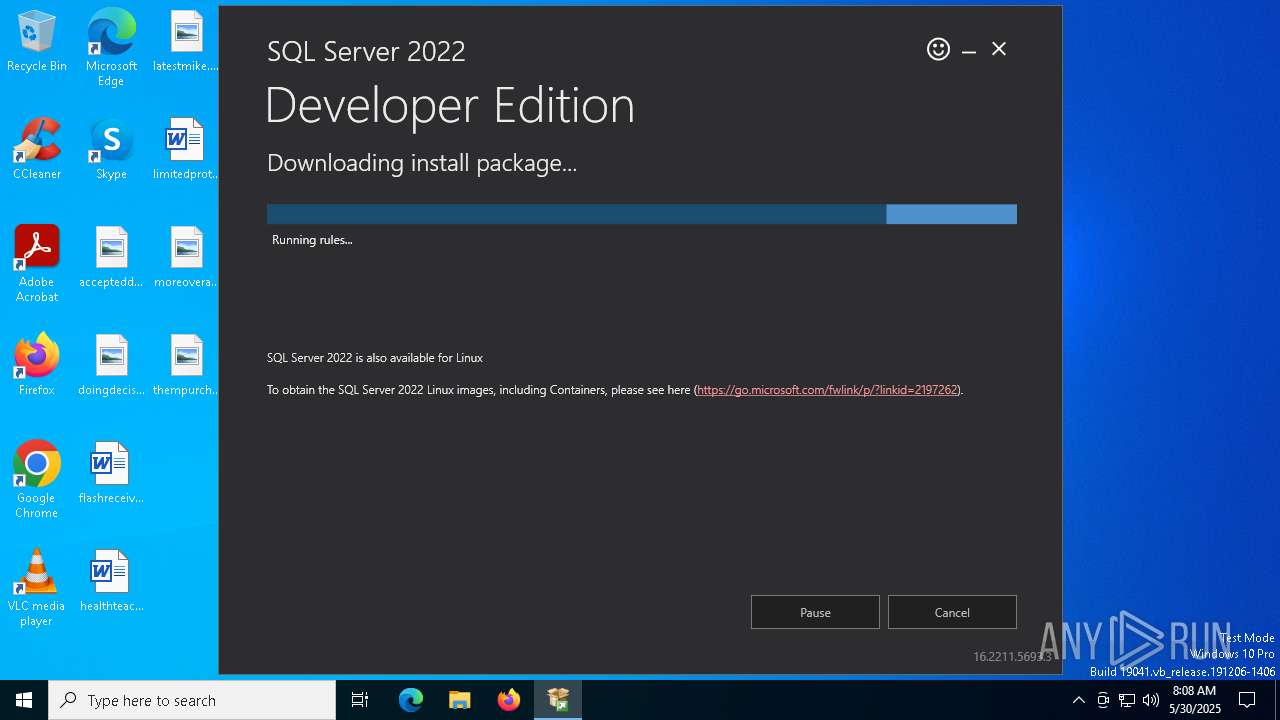The width and height of the screenshot is (1280, 720).
Task: Open Recycle Bin desktop icon
Action: coord(37,42)
